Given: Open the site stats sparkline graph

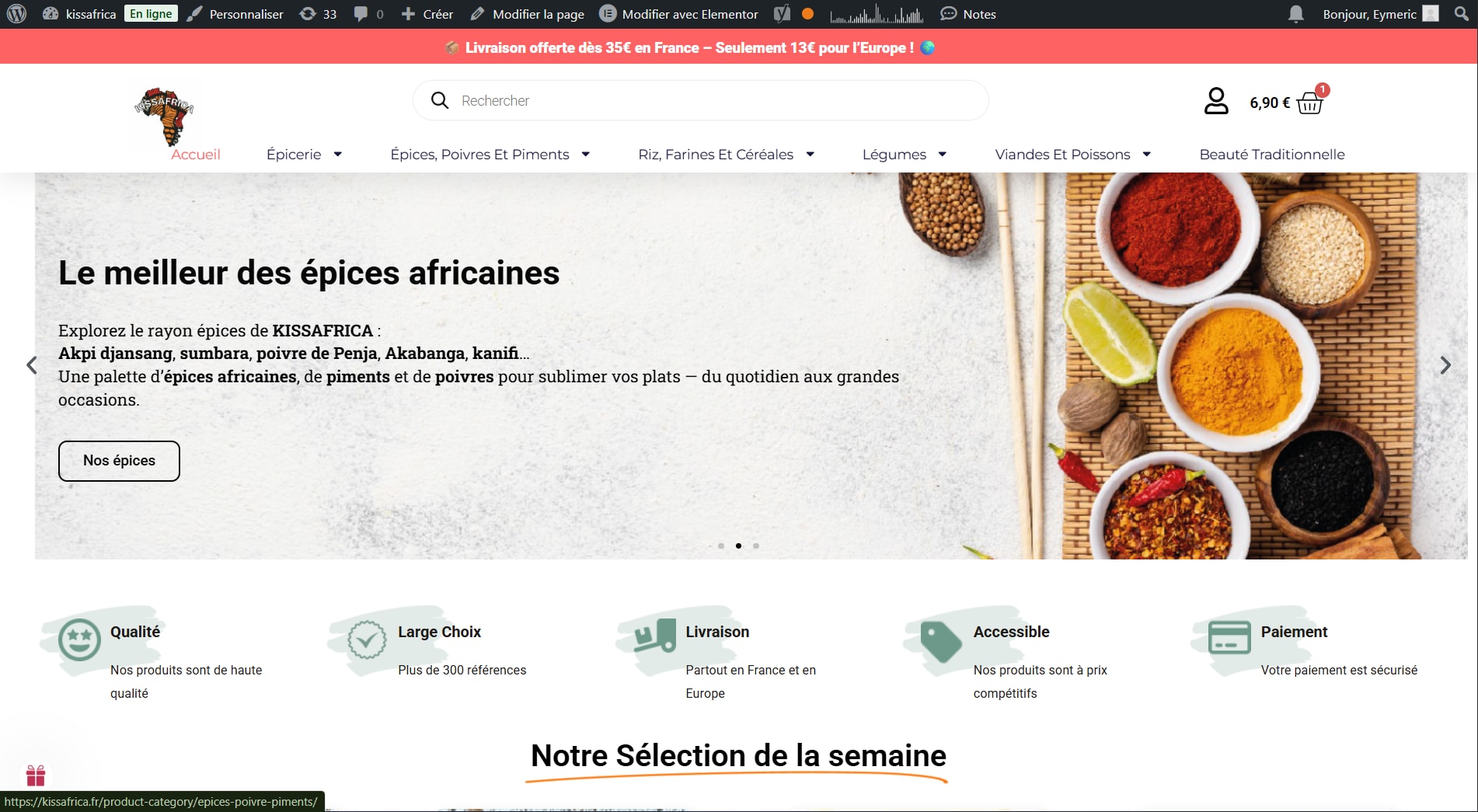Looking at the screenshot, I should click(x=877, y=14).
